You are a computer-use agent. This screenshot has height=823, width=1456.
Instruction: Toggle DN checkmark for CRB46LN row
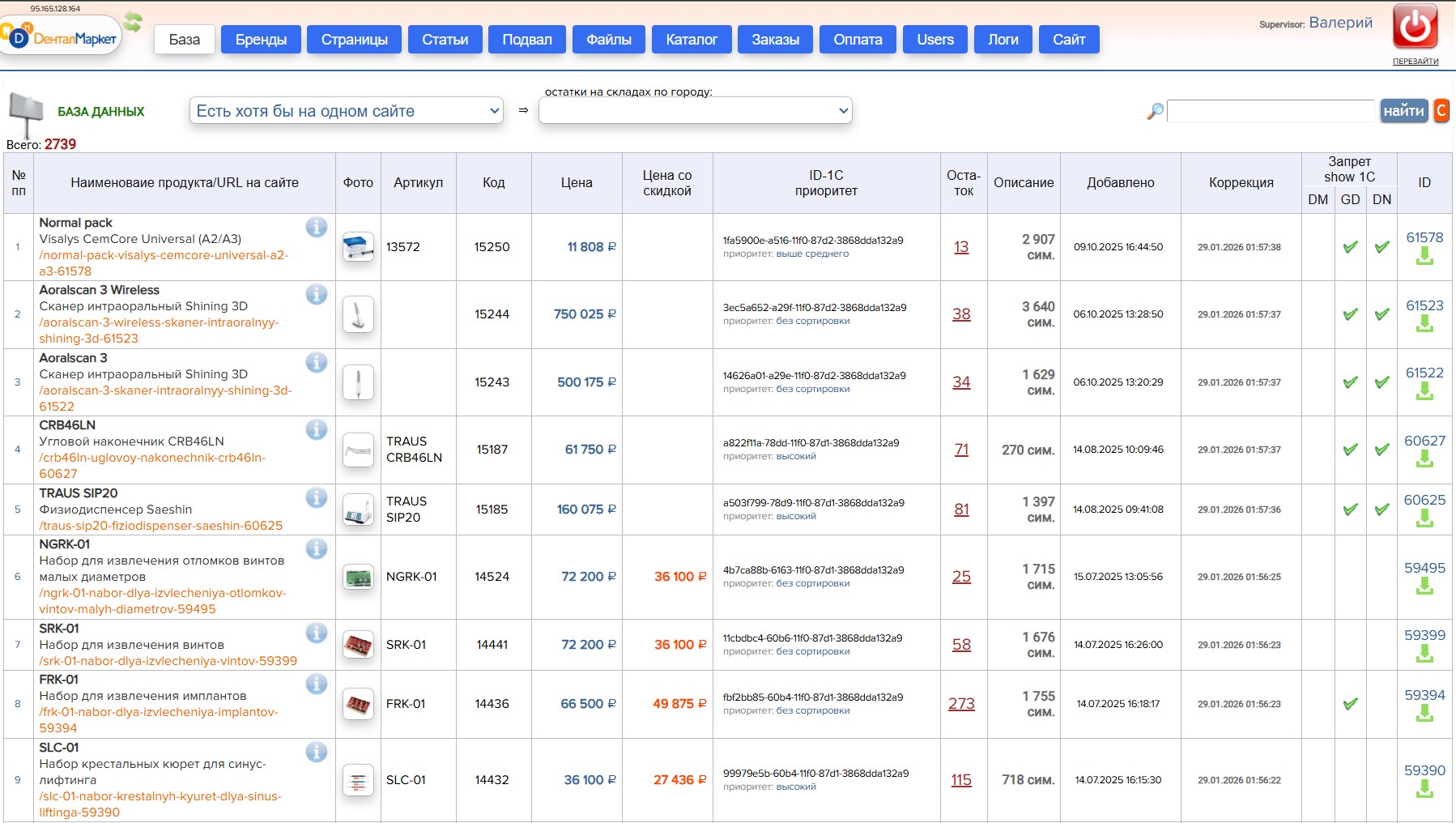pyautogui.click(x=1381, y=450)
